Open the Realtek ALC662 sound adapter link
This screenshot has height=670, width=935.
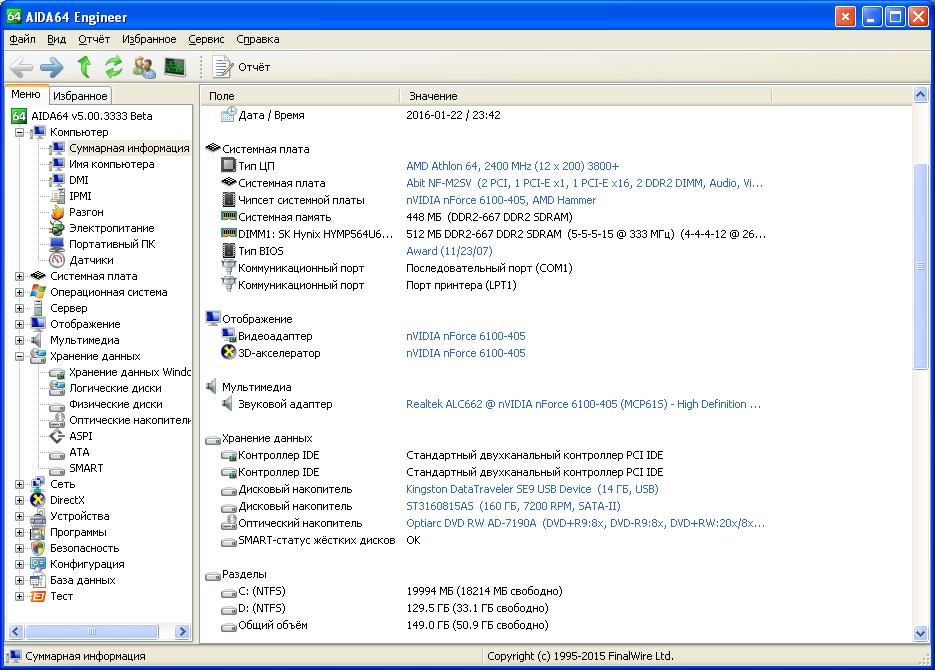[583, 404]
